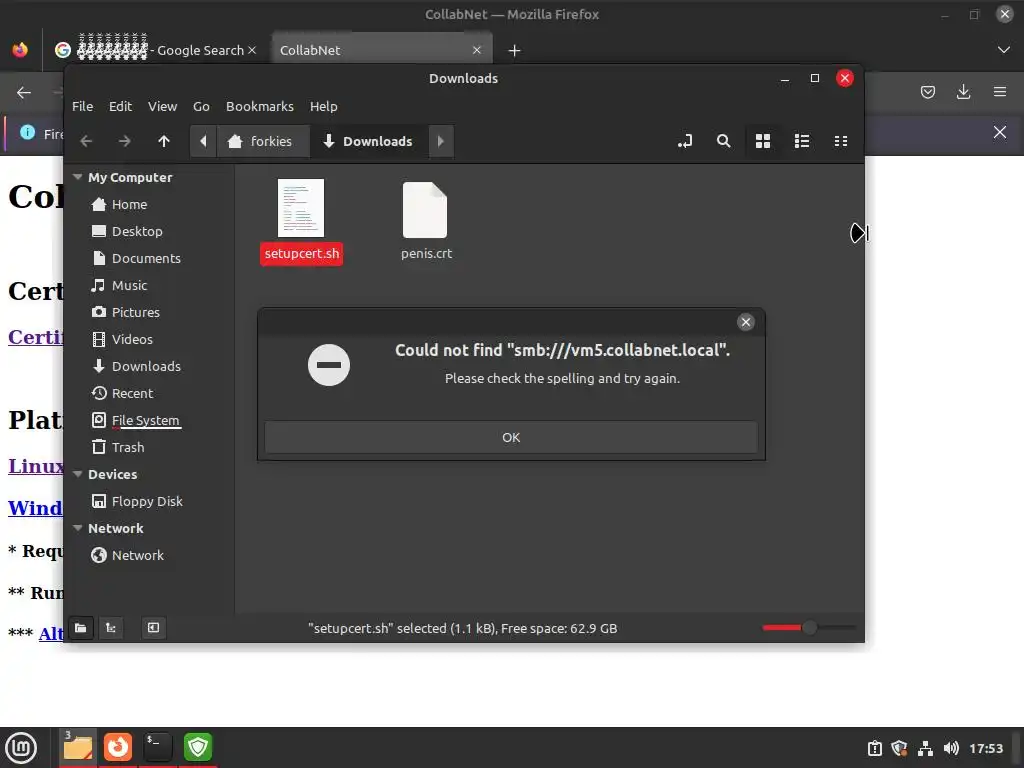Open the network tray icon
This screenshot has height=768, width=1024.
[x=925, y=748]
